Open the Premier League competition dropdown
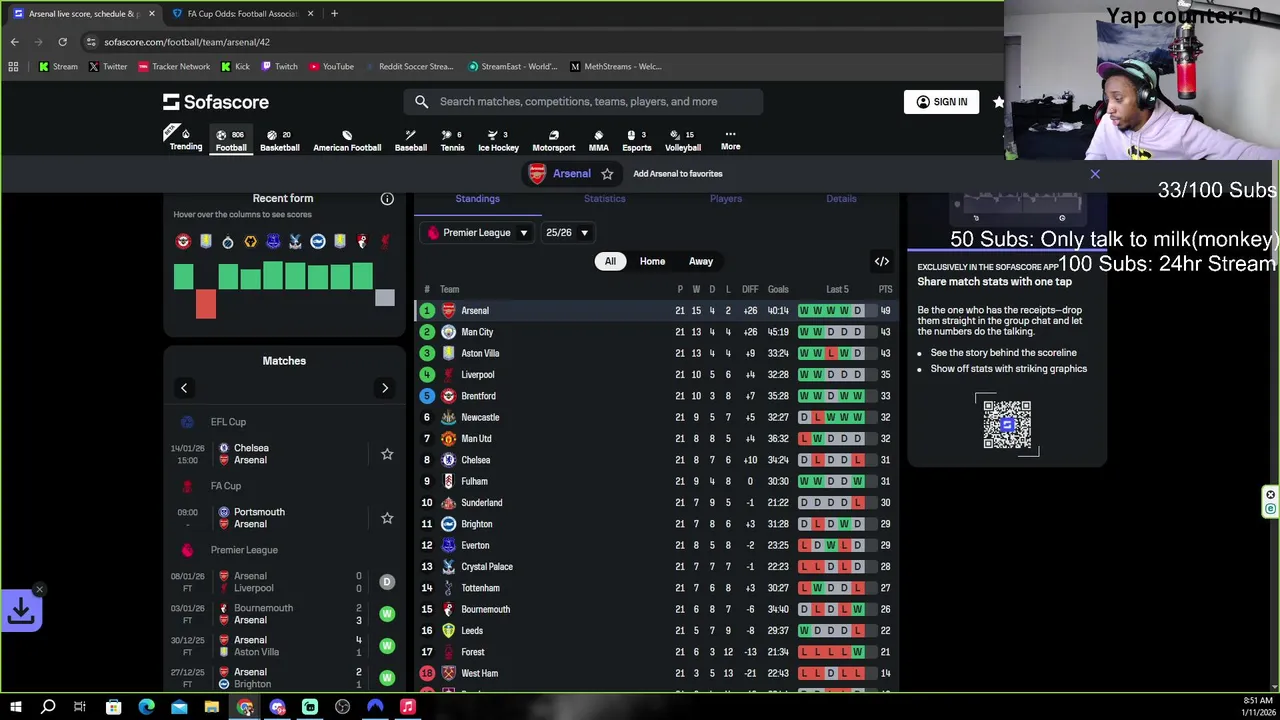 click(x=477, y=233)
